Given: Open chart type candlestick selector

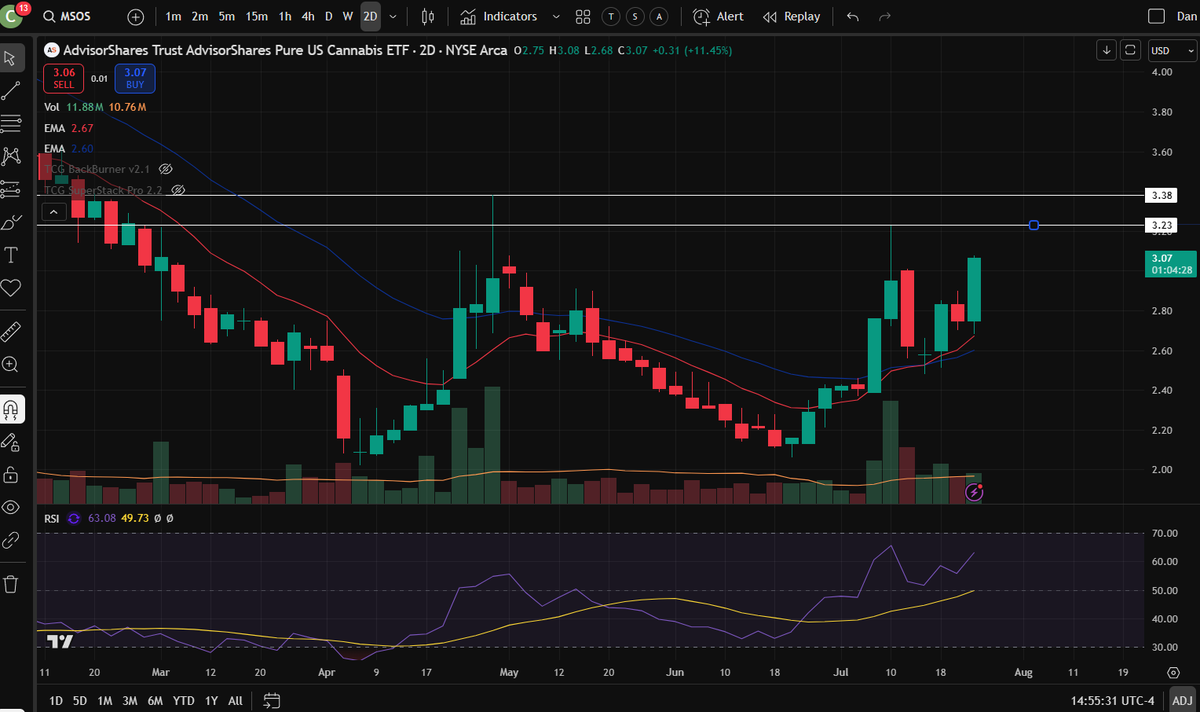Looking at the screenshot, I should 429,16.
